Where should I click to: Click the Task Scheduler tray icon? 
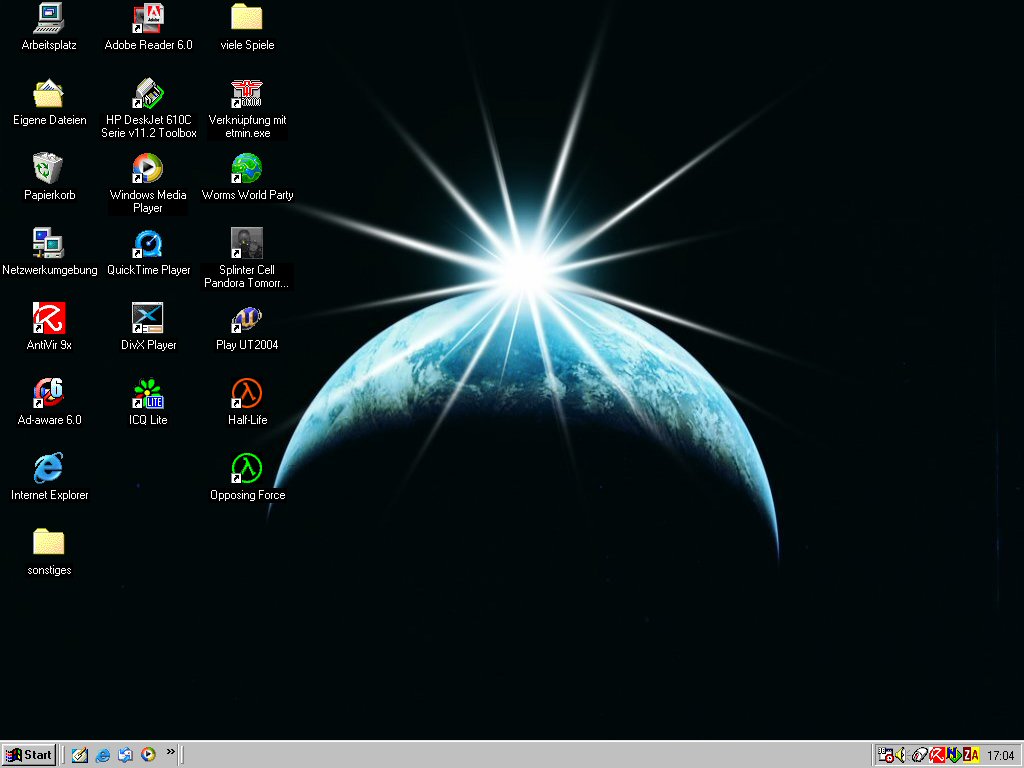[x=885, y=755]
